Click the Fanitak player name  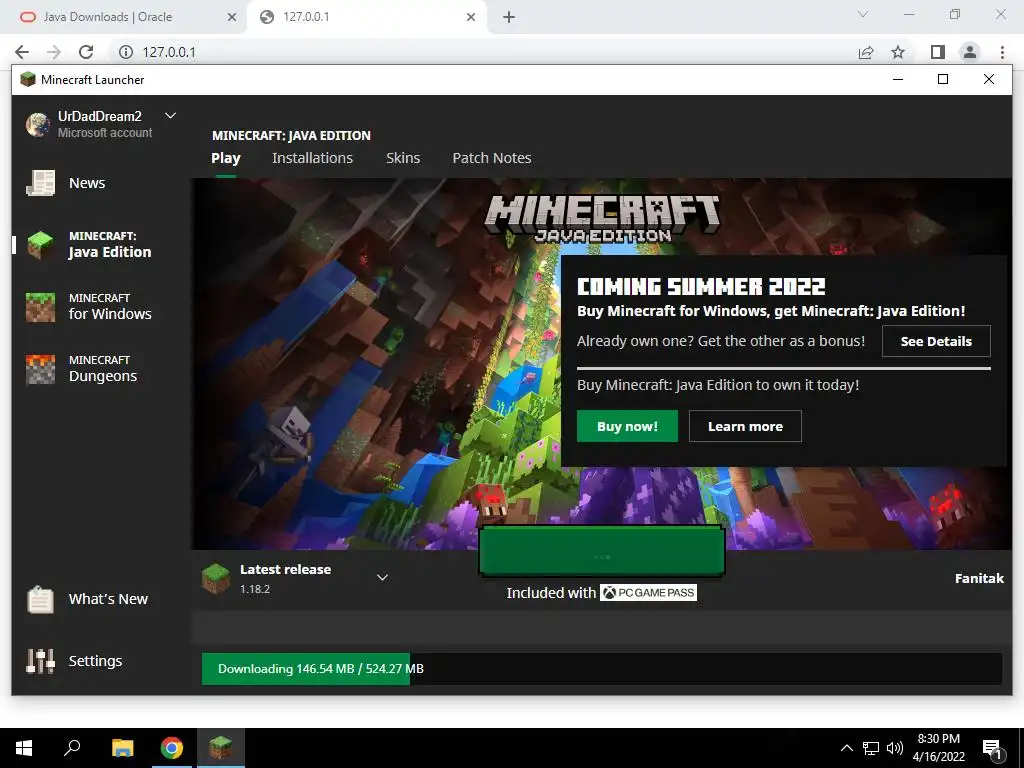(x=979, y=578)
